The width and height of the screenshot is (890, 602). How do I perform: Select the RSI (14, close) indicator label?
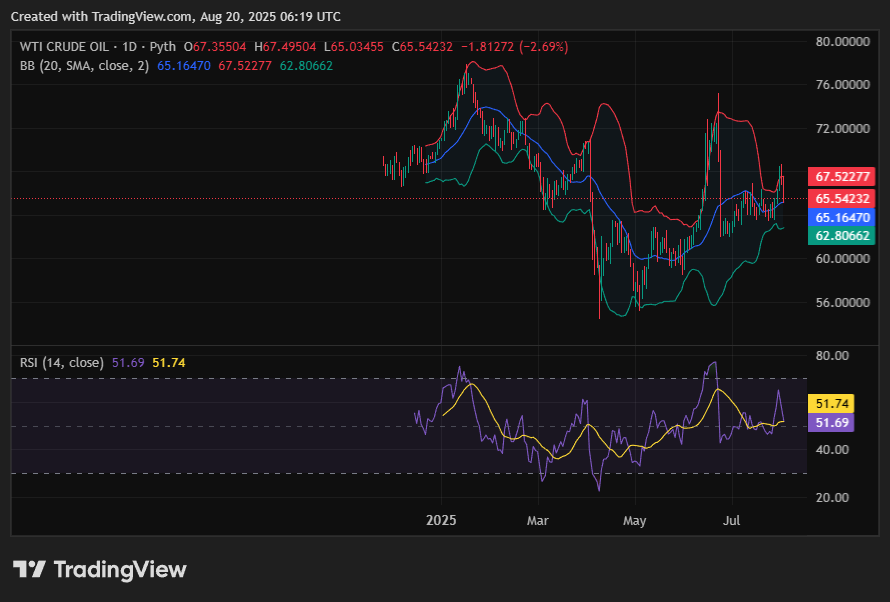[62, 363]
